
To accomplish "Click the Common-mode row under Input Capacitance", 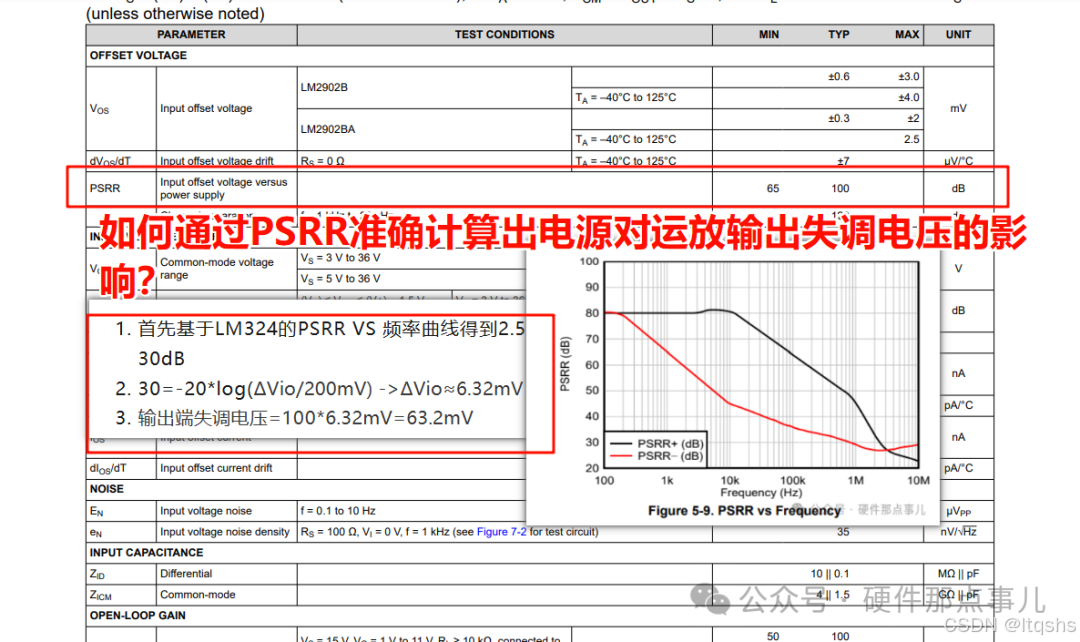I will pyautogui.click(x=198, y=594).
